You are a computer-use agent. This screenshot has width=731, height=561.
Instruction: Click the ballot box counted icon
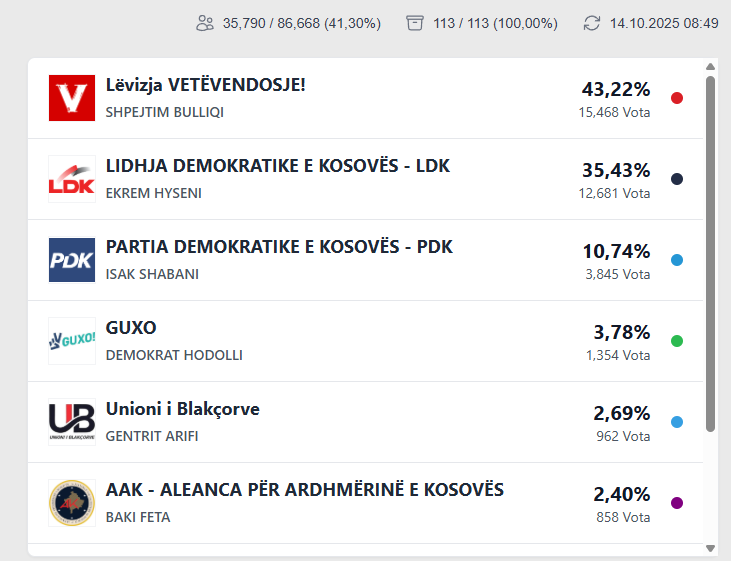(415, 23)
